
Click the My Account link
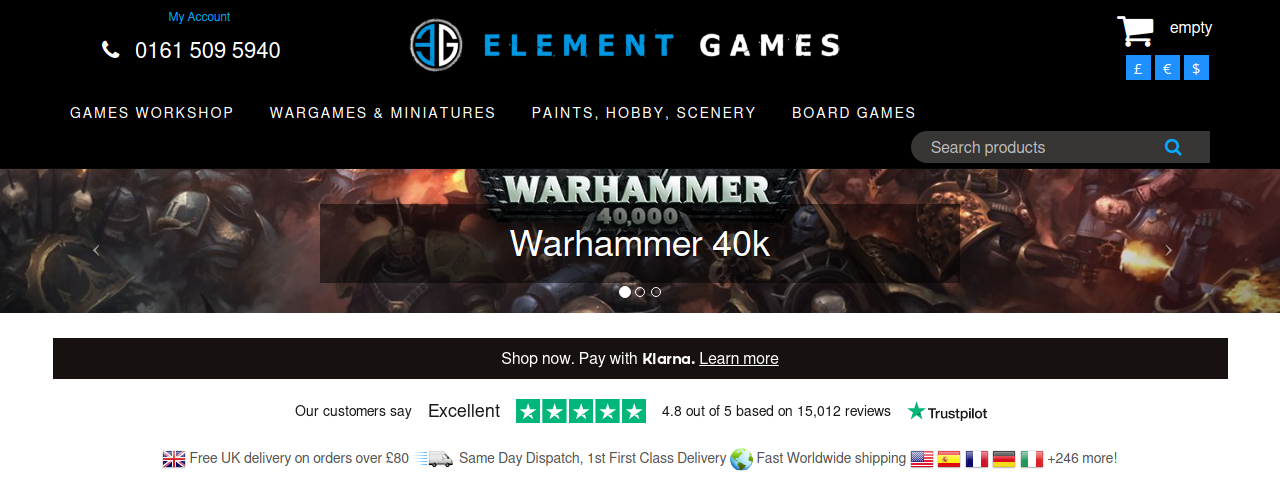(x=199, y=17)
